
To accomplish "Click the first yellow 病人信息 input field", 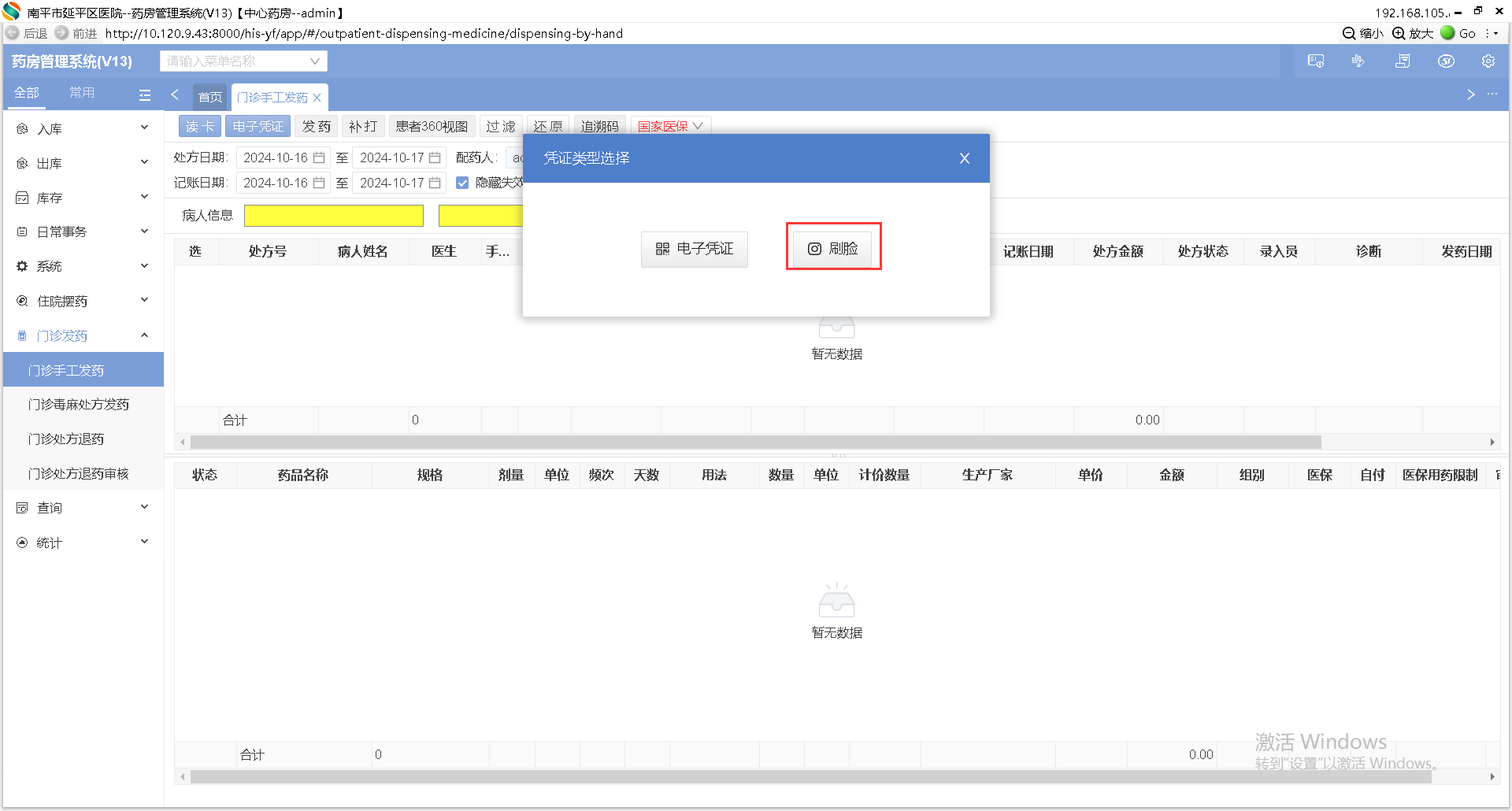I will (x=334, y=216).
